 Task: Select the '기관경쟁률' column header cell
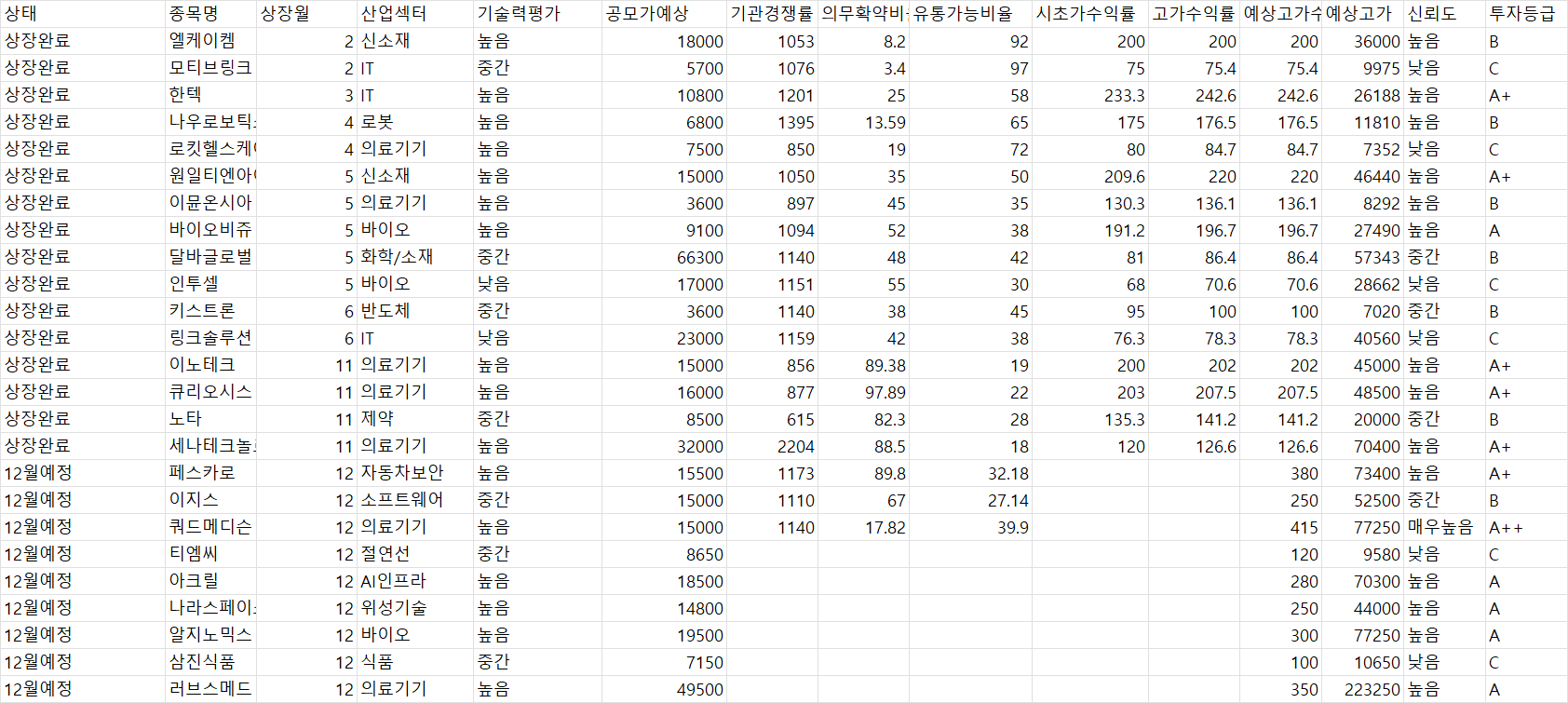772,14
